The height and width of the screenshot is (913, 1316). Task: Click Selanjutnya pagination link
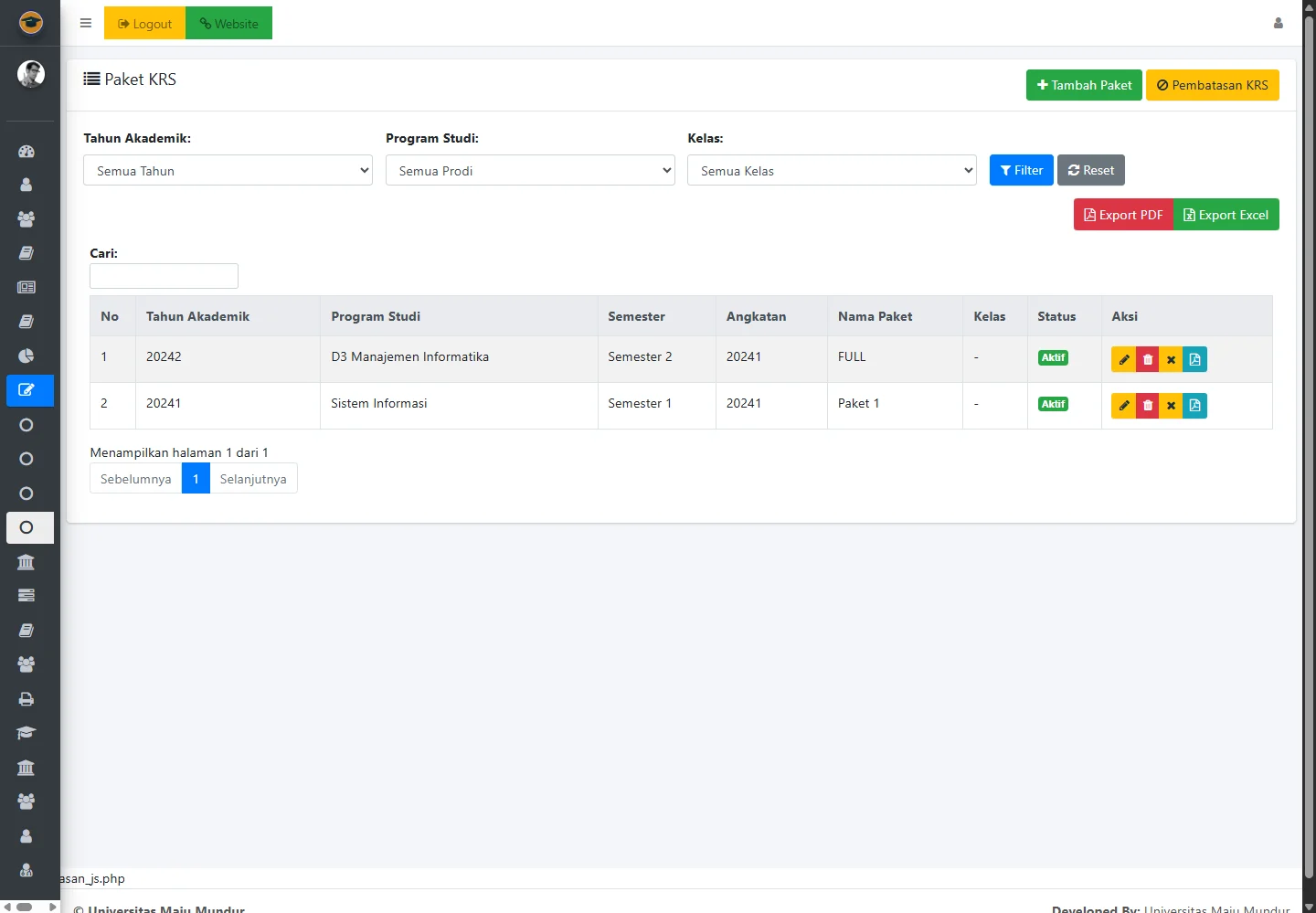coord(253,479)
